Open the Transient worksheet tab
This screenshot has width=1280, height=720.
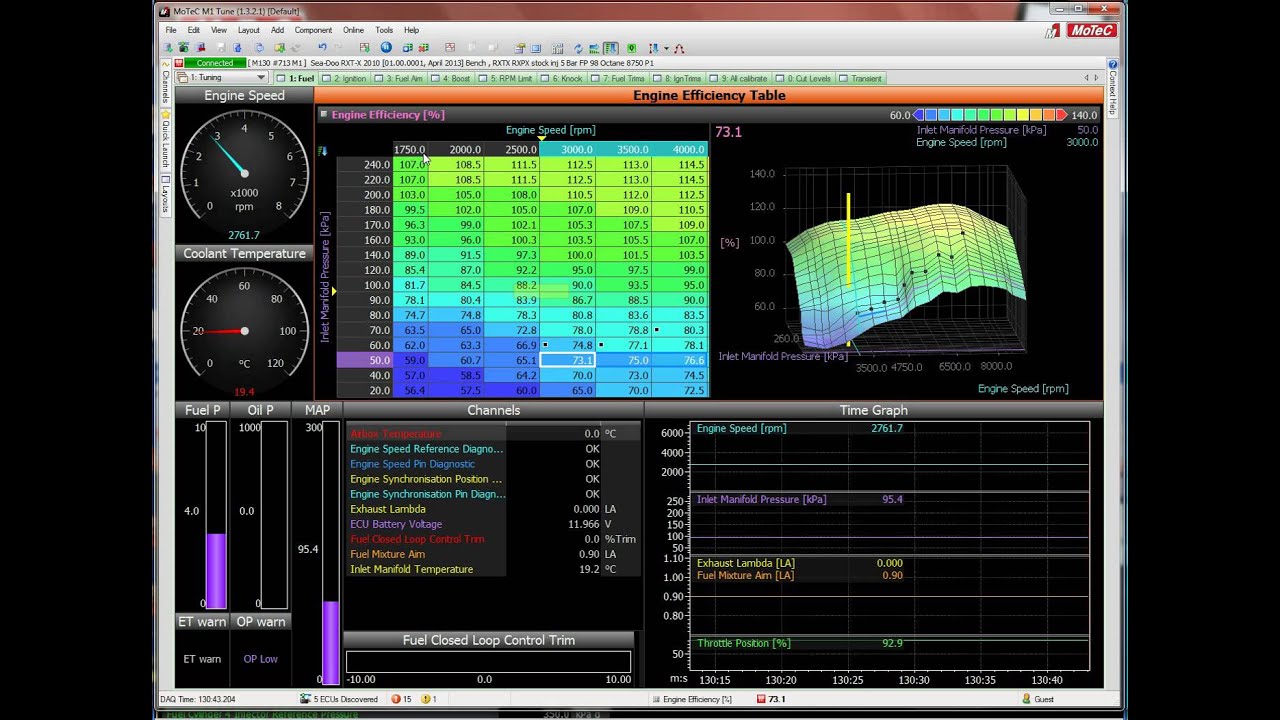861,78
